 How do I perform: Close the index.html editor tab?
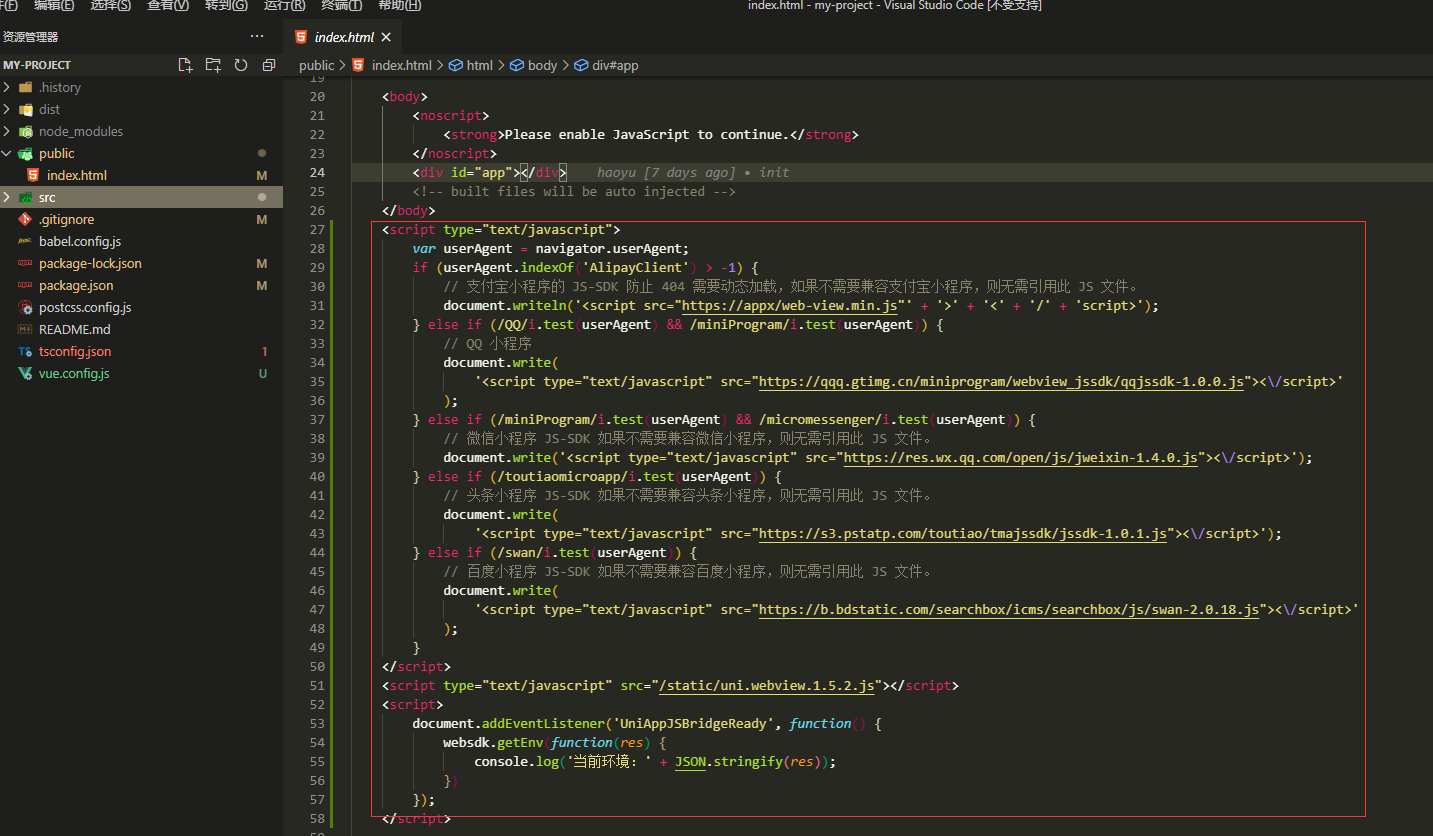tap(386, 37)
